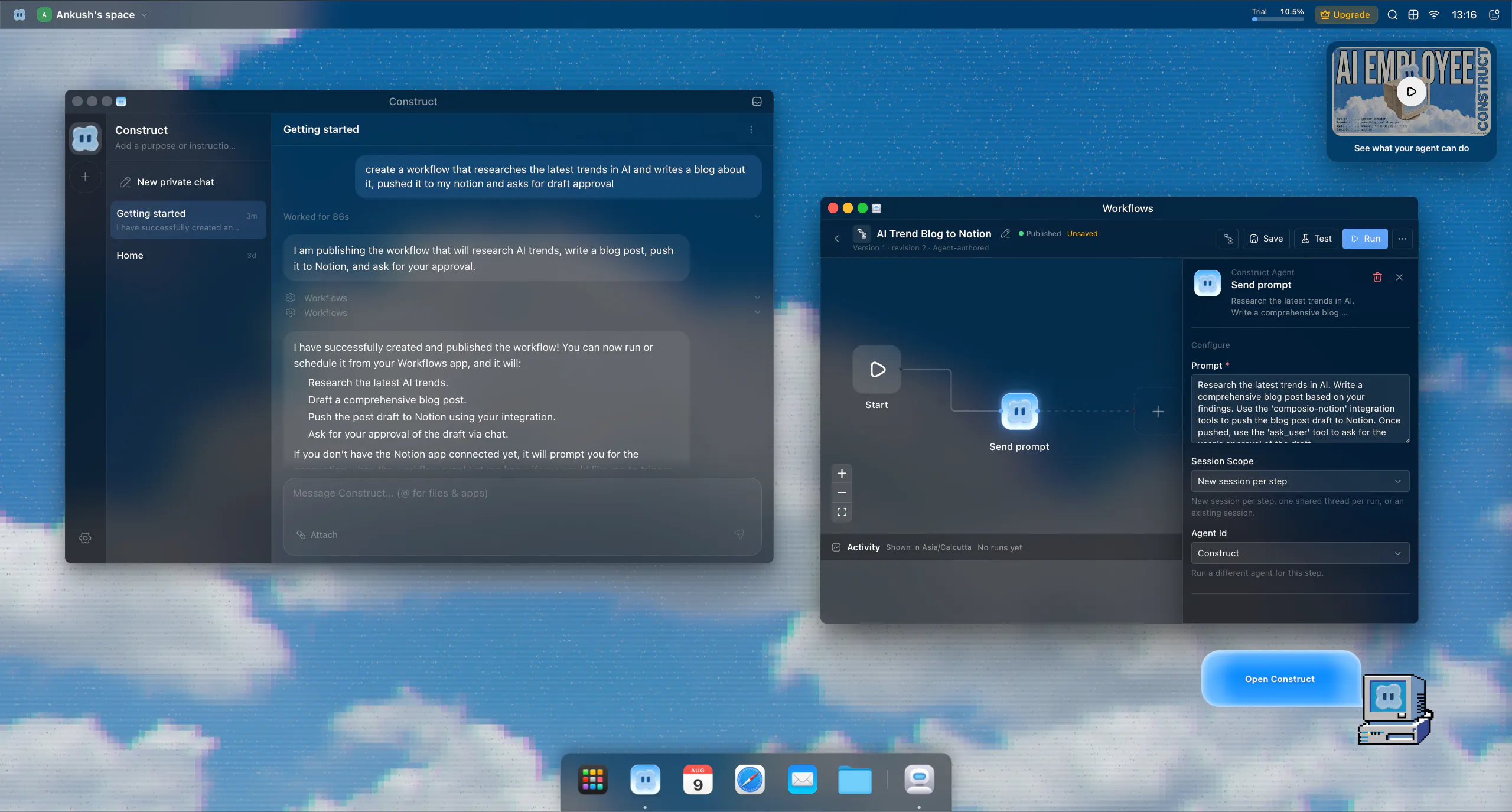Screen dimensions: 1512x812
Task: Save the AI Trend Blog workflow
Action: [1266, 239]
